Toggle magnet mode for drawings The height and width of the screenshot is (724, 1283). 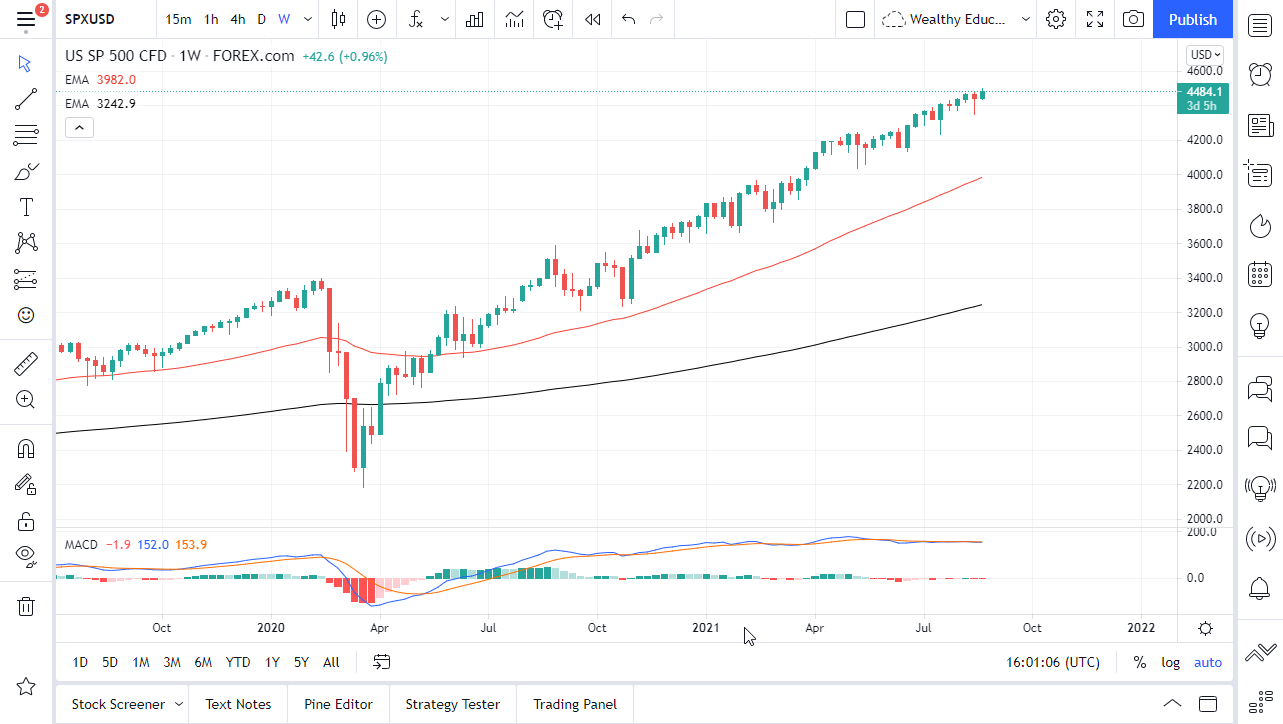(26, 448)
